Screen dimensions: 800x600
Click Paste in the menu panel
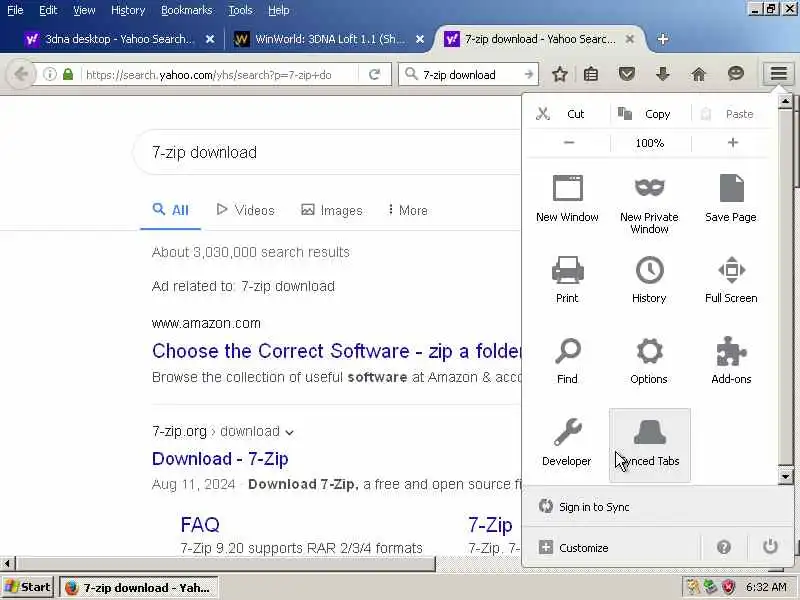click(730, 114)
